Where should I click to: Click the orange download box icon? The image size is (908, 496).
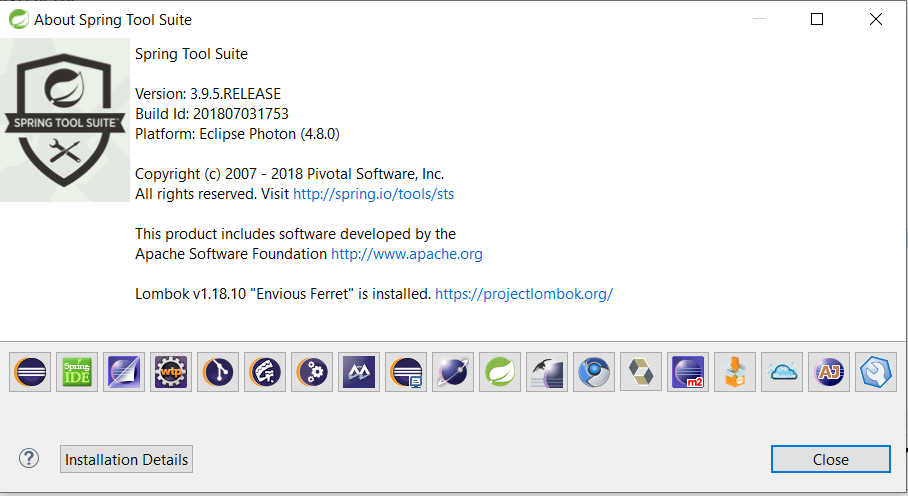coord(735,372)
